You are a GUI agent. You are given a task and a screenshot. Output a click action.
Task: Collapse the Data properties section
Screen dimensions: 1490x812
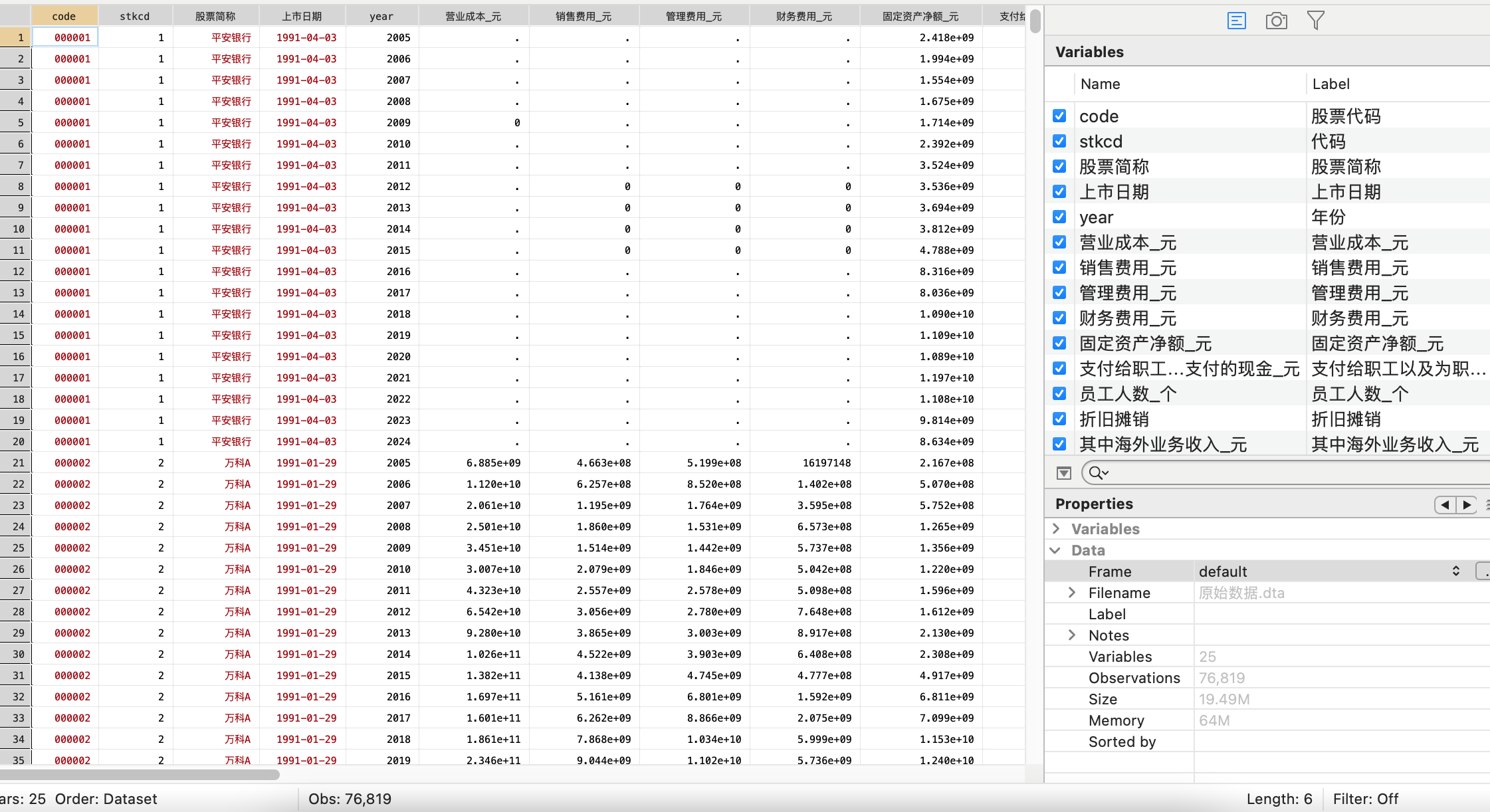[1055, 550]
